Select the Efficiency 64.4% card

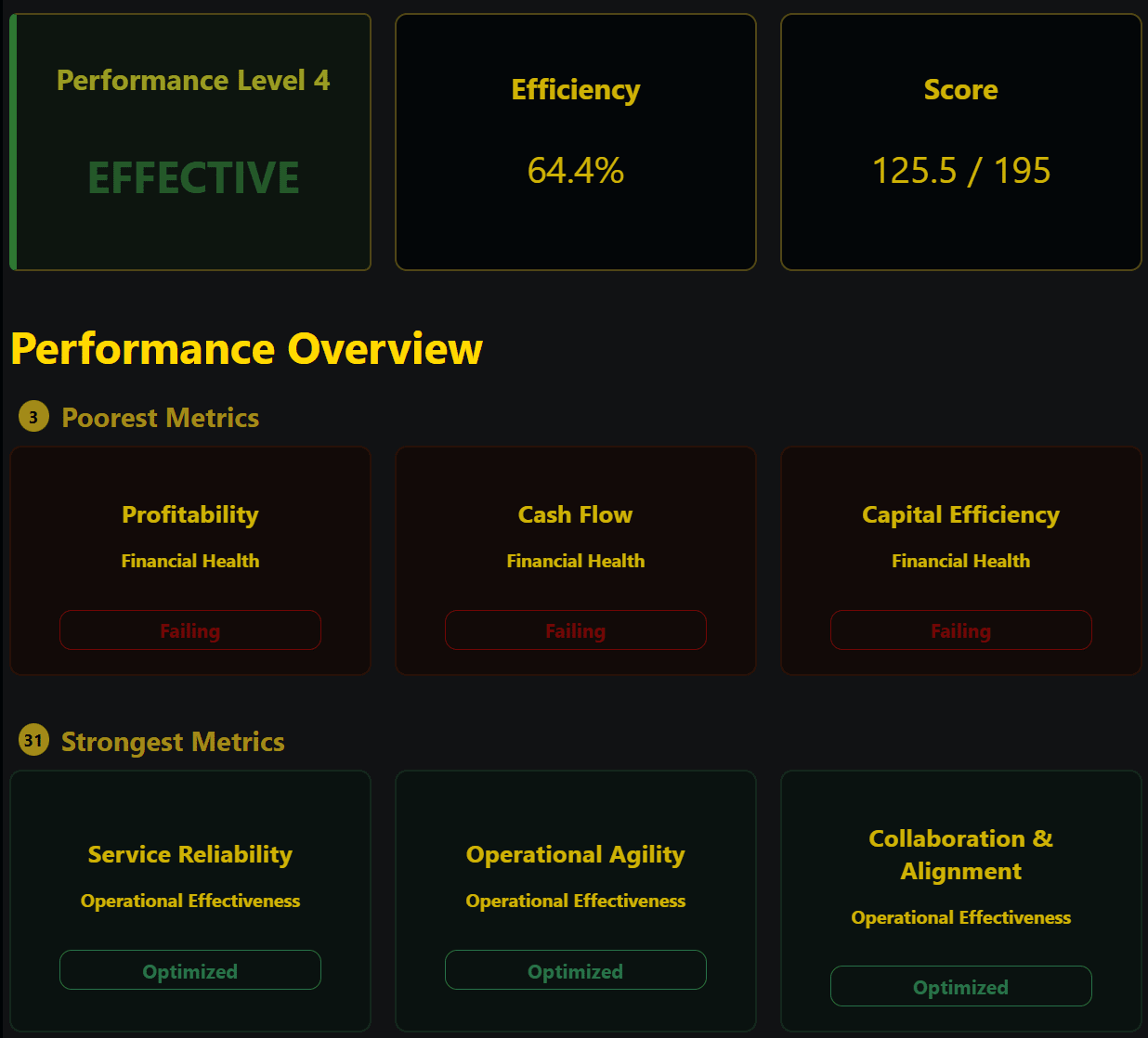[x=576, y=142]
